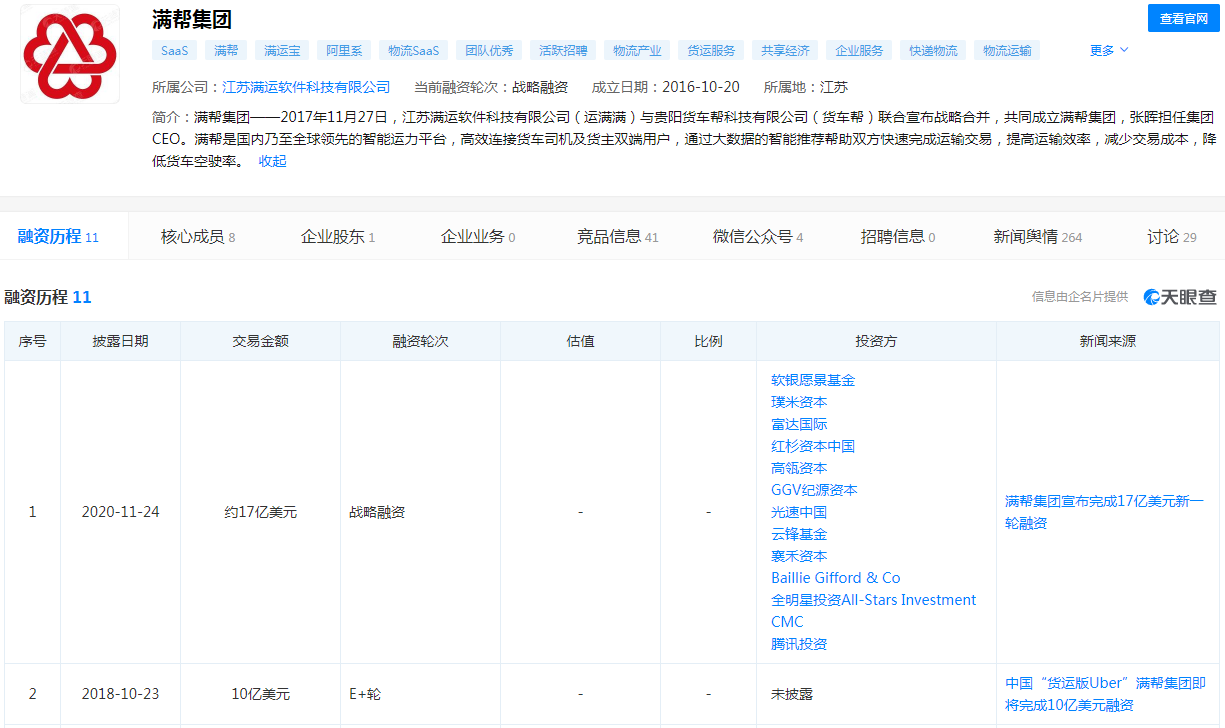Select the 共享经济 tag
Viewport: 1225px width, 728px height.
tap(785, 50)
